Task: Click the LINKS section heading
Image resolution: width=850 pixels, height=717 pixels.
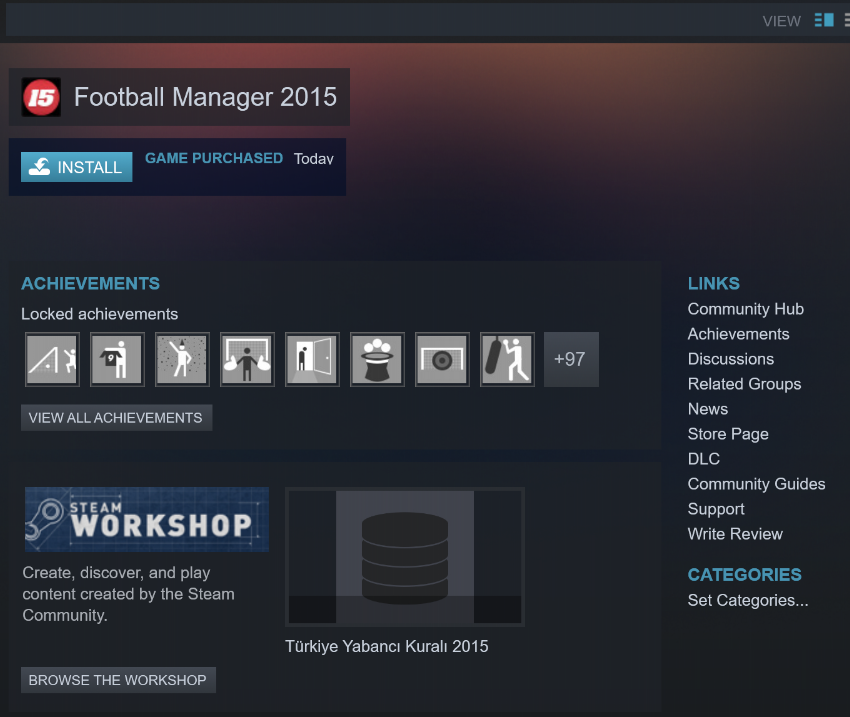Action: coord(713,283)
